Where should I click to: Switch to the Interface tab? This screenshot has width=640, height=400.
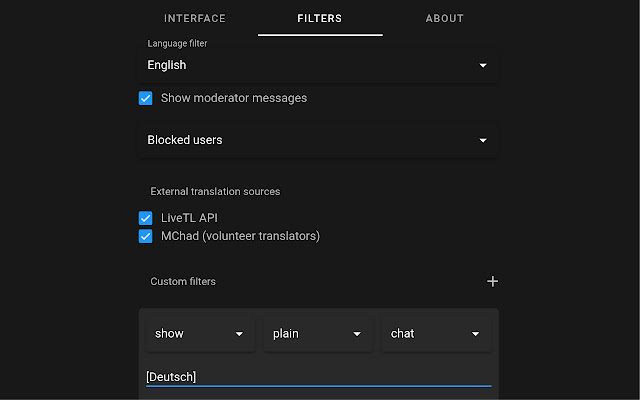click(195, 18)
